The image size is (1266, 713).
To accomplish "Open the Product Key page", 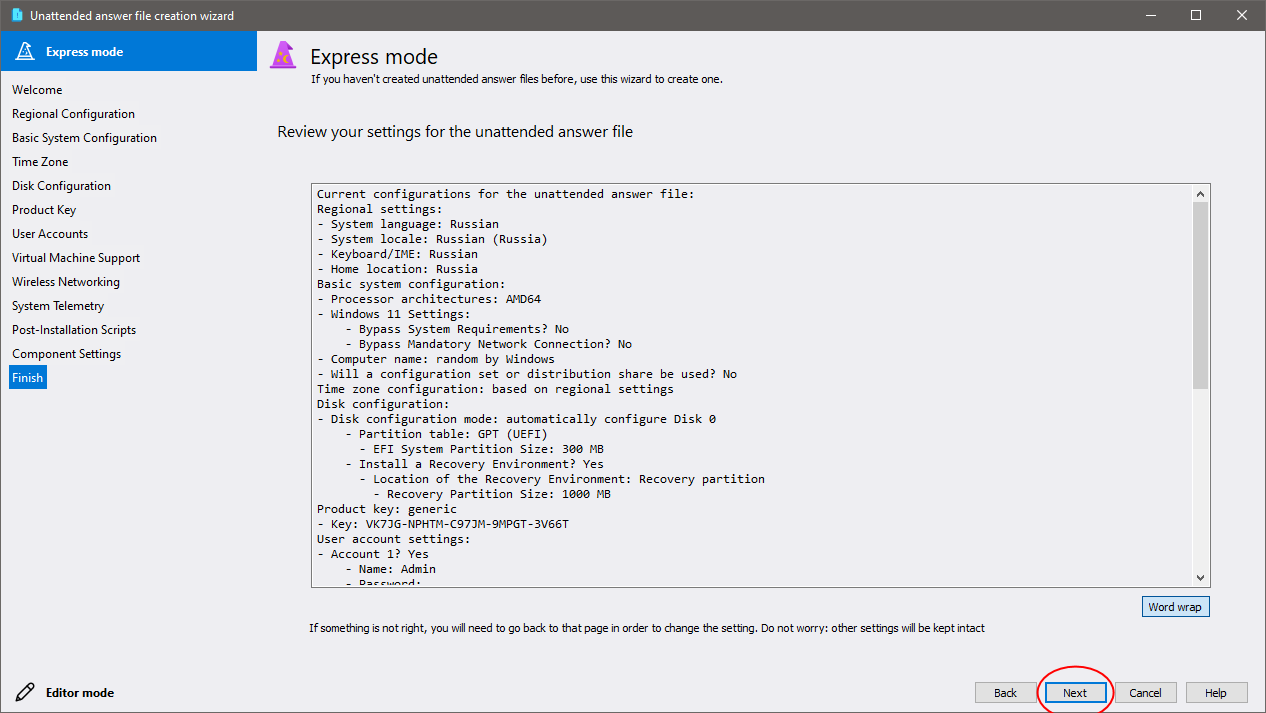I will coord(44,210).
